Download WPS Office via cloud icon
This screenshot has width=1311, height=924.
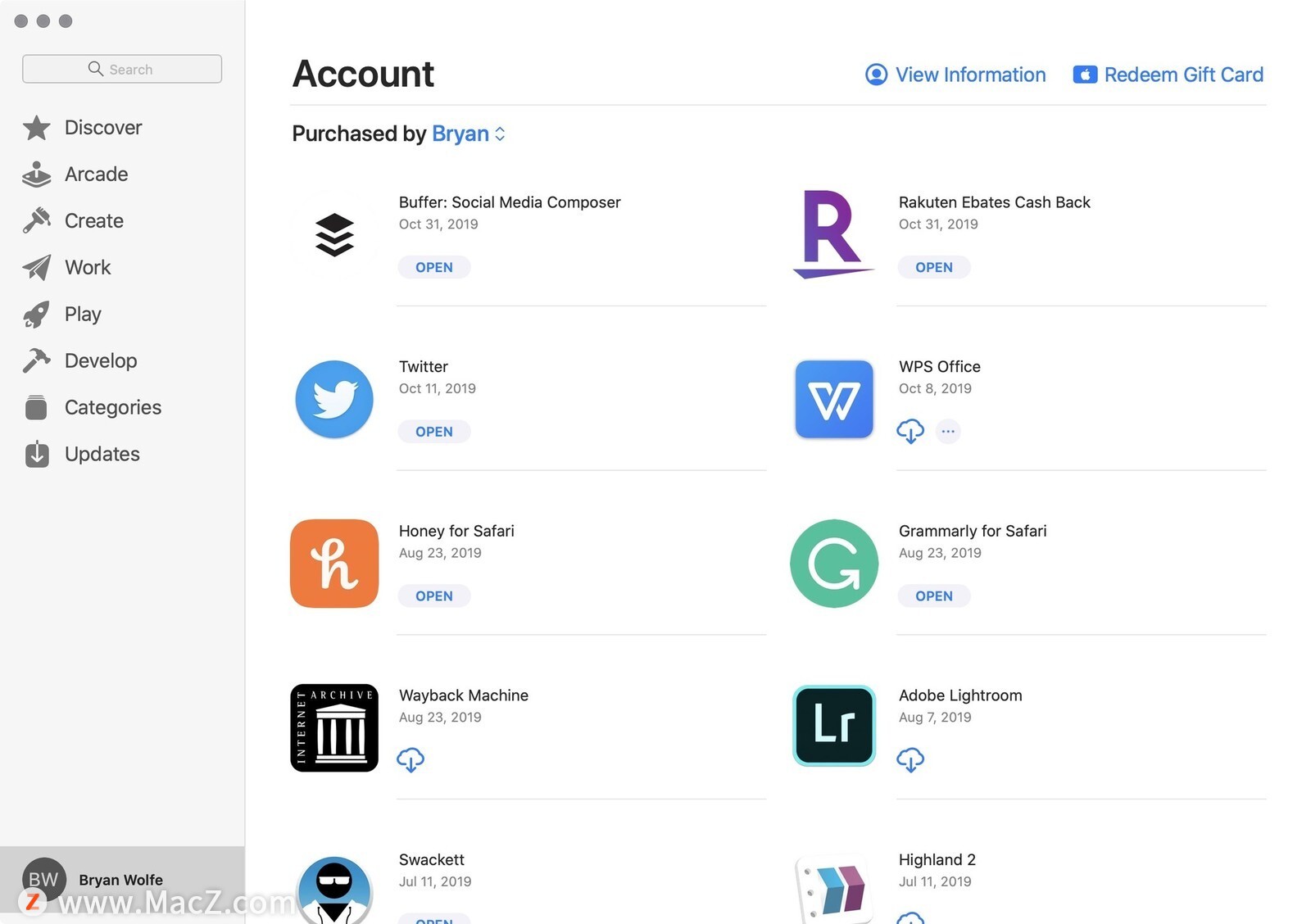(910, 432)
